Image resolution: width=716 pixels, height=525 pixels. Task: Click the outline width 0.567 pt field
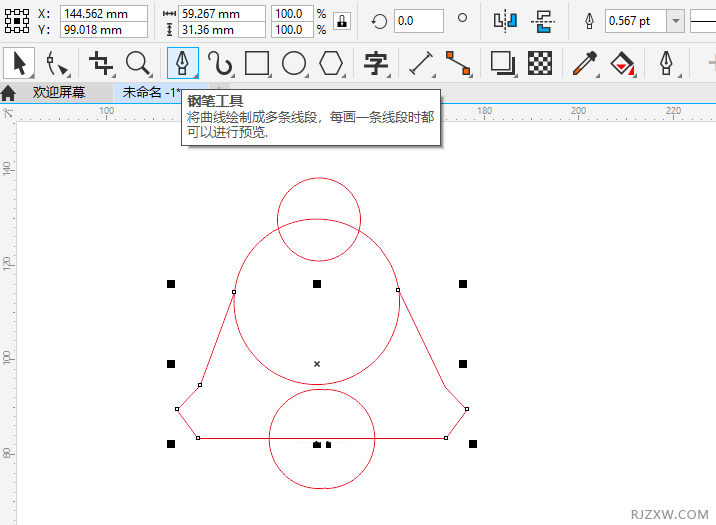[636, 21]
